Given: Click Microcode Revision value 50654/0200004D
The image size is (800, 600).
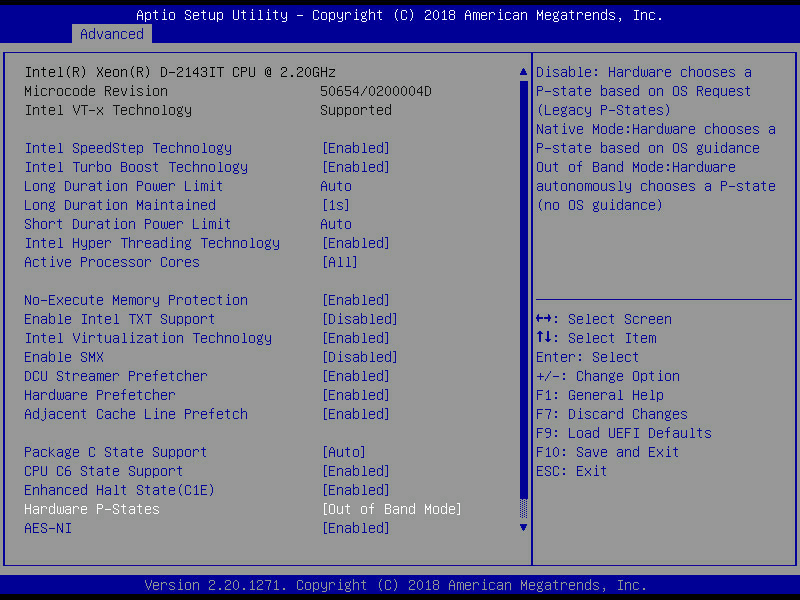Looking at the screenshot, I should pyautogui.click(x=376, y=91).
